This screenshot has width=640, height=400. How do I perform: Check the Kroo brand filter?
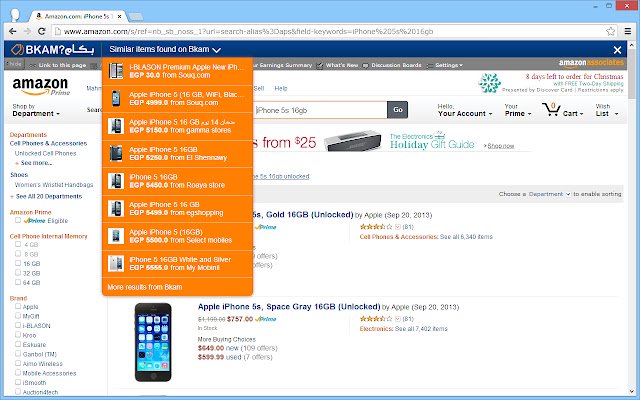click(18, 335)
